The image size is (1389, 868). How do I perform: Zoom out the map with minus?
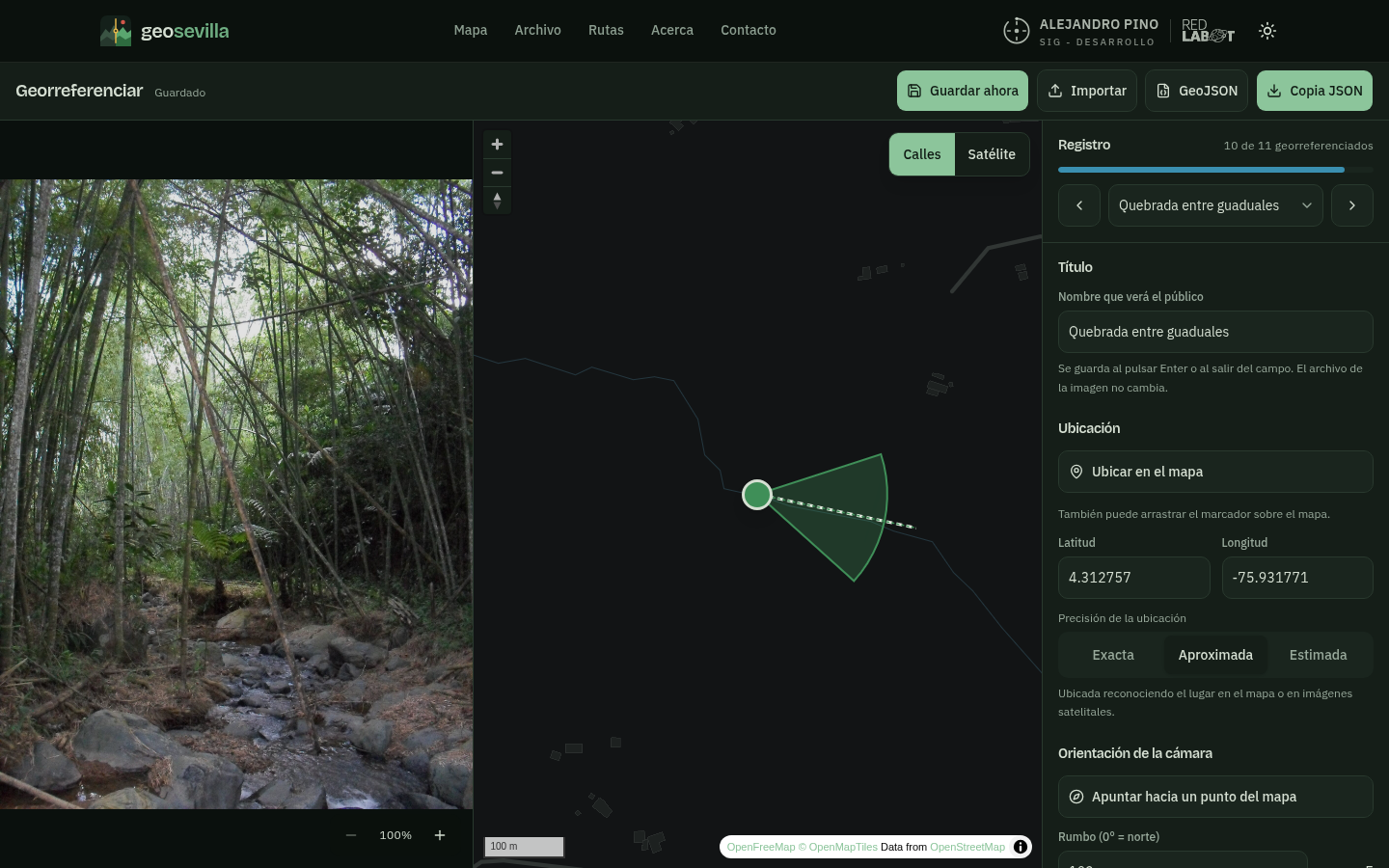pos(497,173)
